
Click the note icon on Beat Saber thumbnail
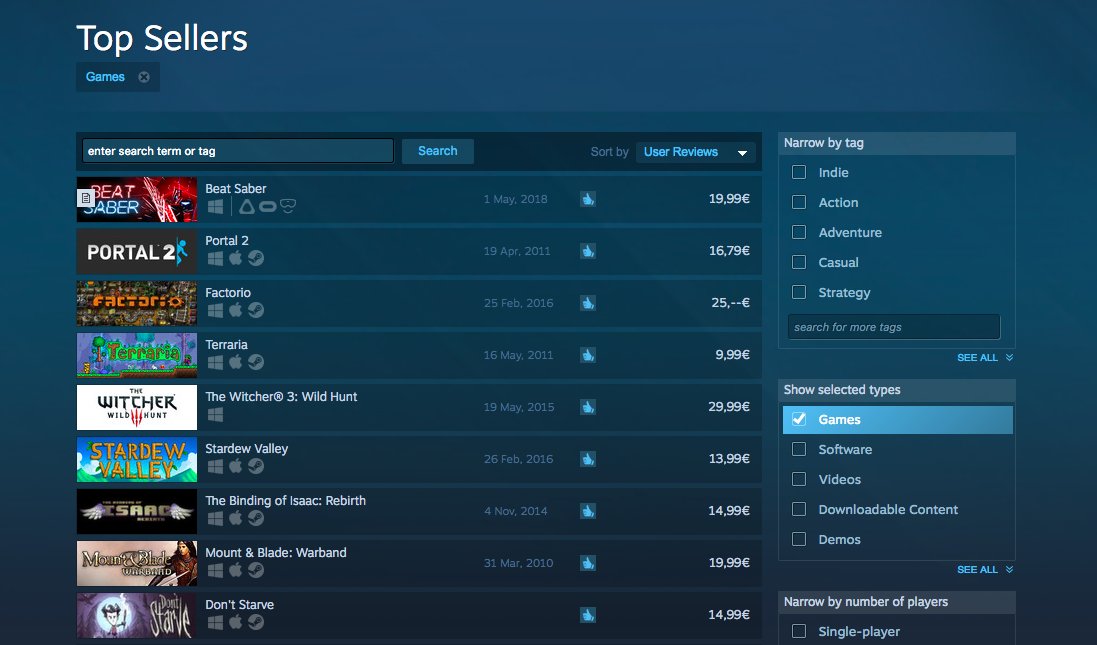[85, 198]
